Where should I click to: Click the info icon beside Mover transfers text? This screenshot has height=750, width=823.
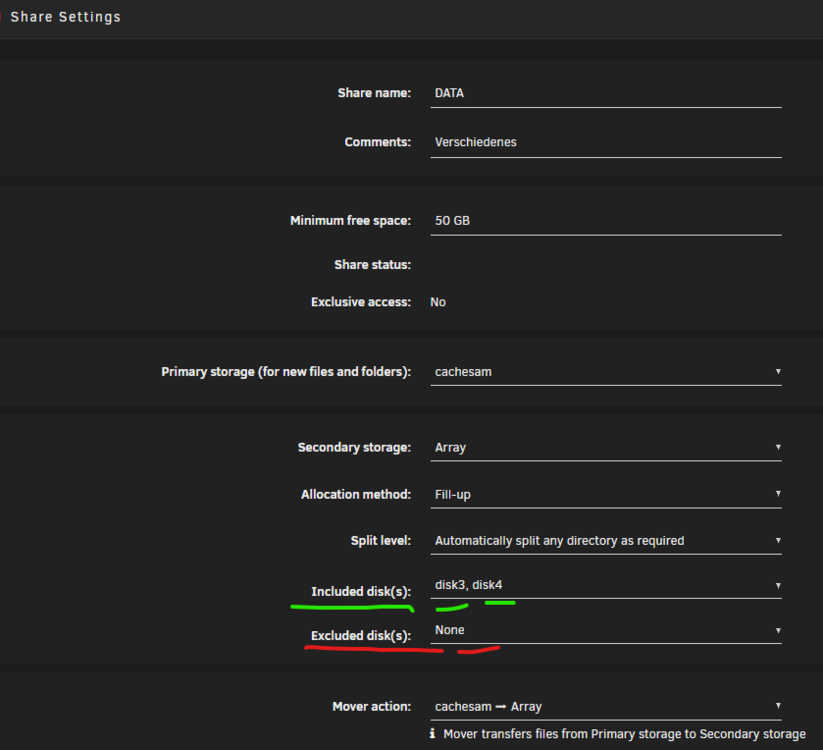click(432, 734)
